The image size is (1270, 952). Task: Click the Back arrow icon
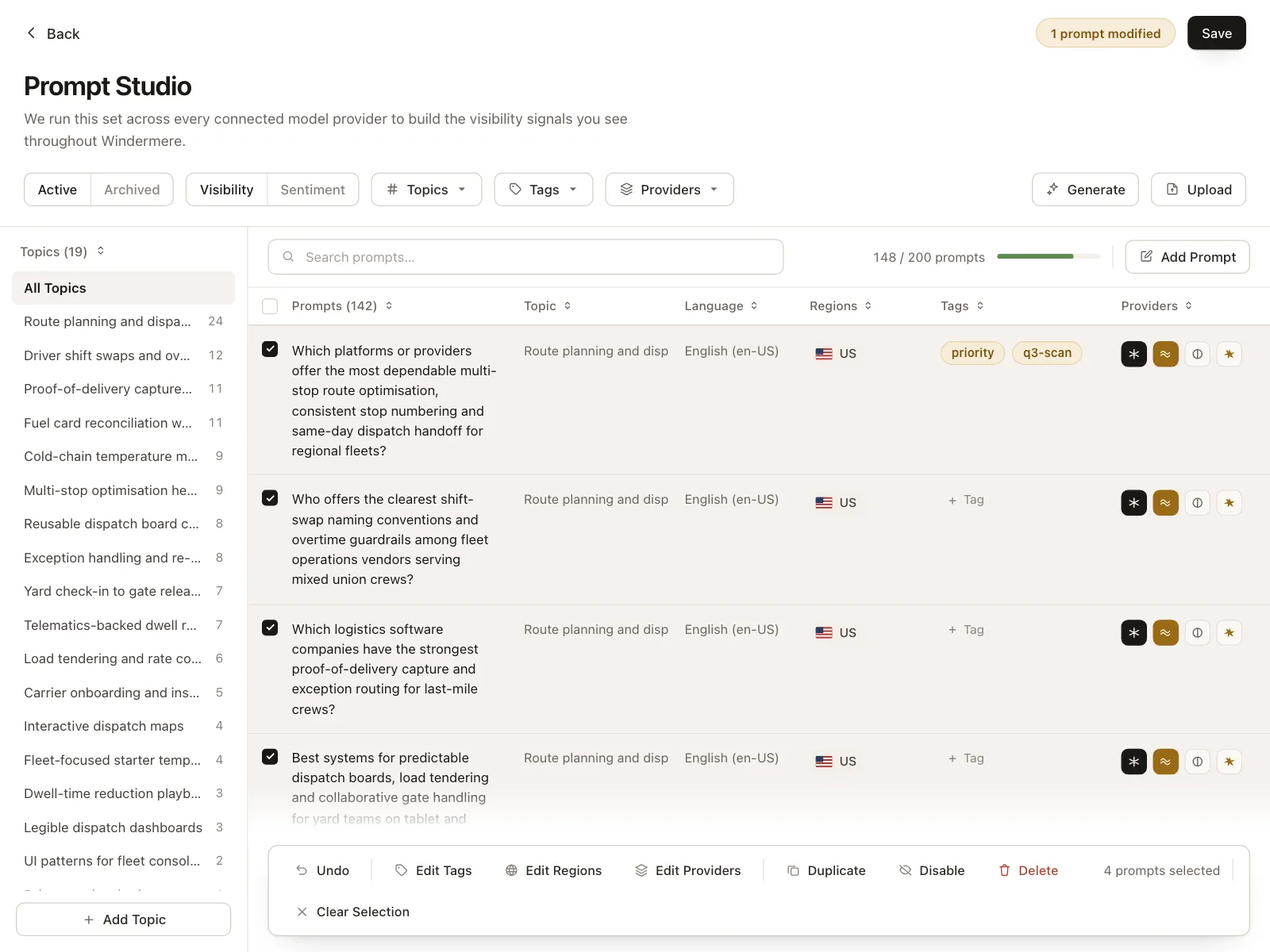point(32,33)
